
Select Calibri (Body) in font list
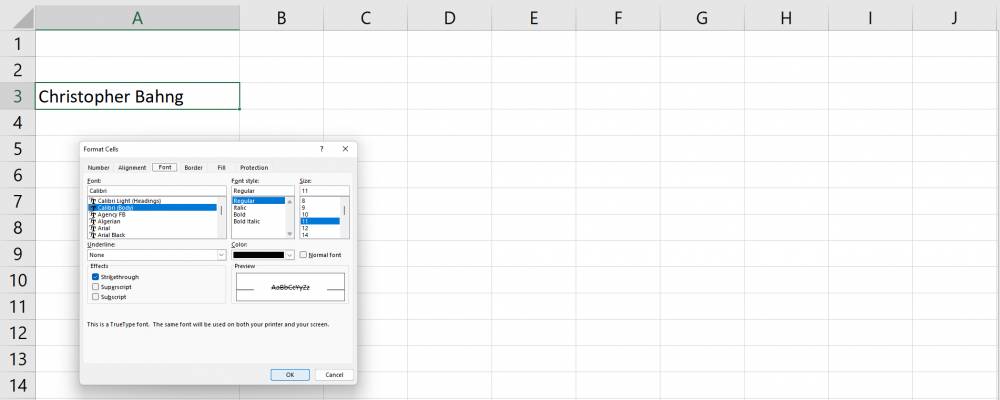click(x=152, y=208)
